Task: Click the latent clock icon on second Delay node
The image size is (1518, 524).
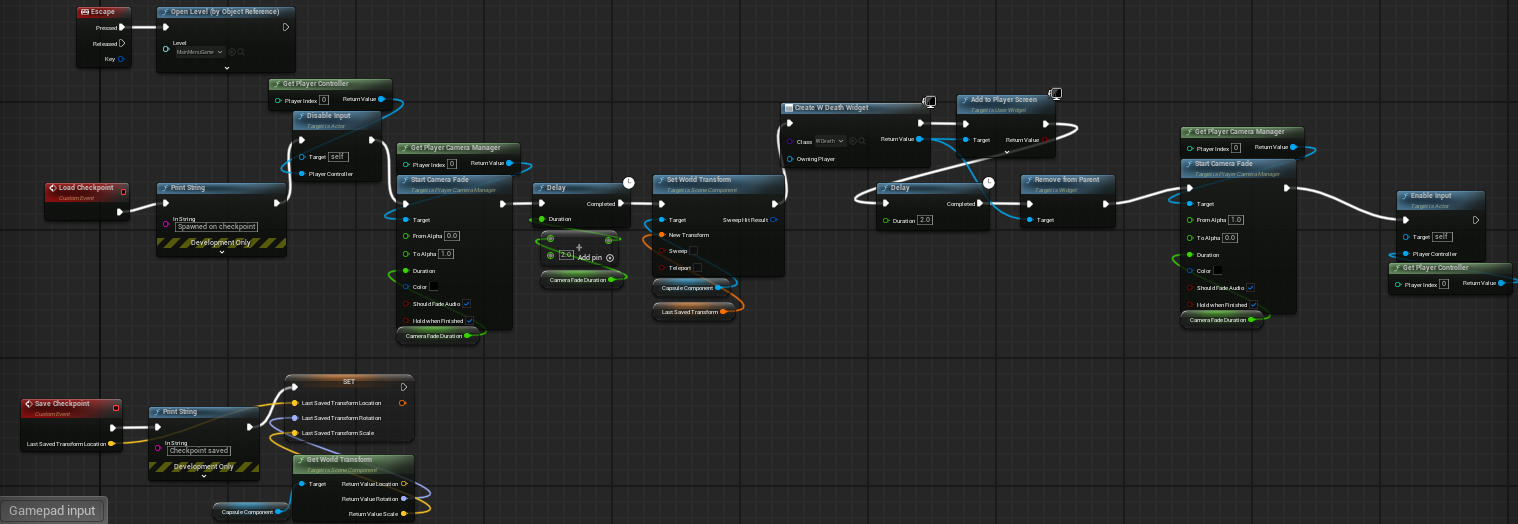Action: (988, 182)
